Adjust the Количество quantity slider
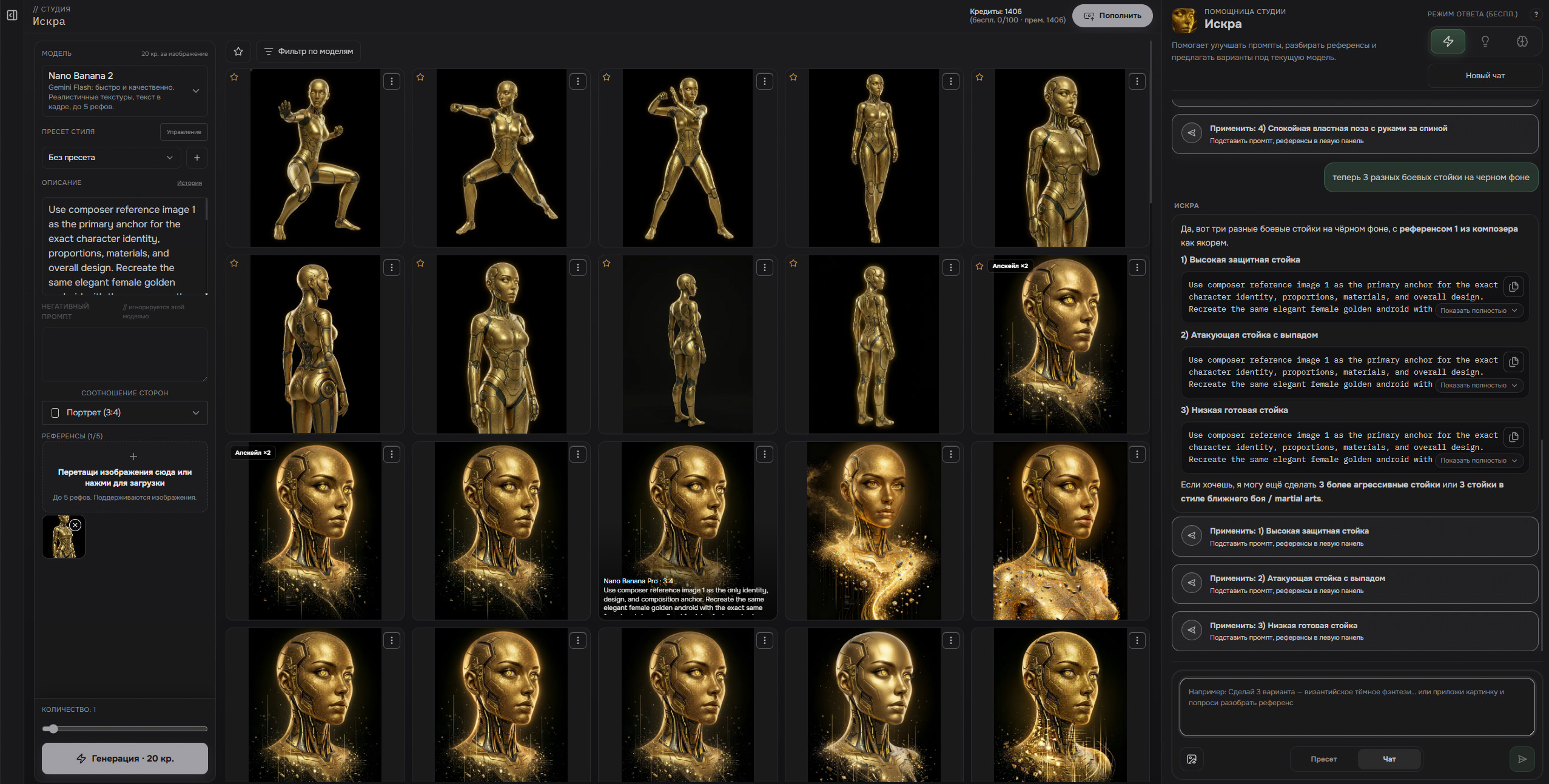The width and height of the screenshot is (1549, 784). pos(53,729)
